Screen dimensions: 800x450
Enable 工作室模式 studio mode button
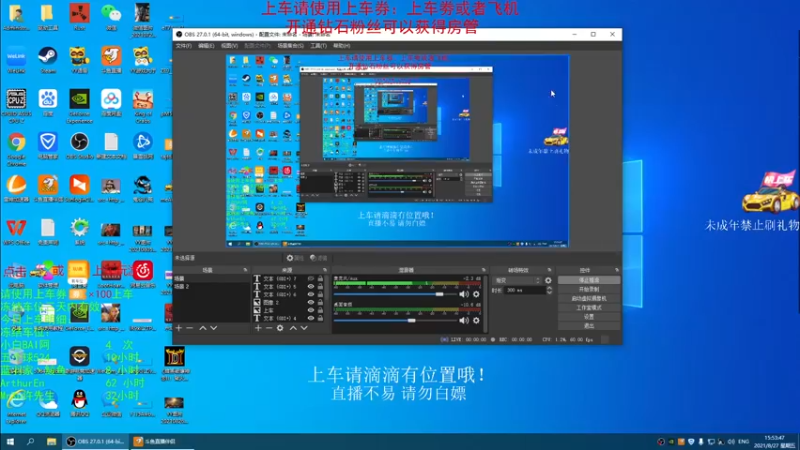coord(589,308)
